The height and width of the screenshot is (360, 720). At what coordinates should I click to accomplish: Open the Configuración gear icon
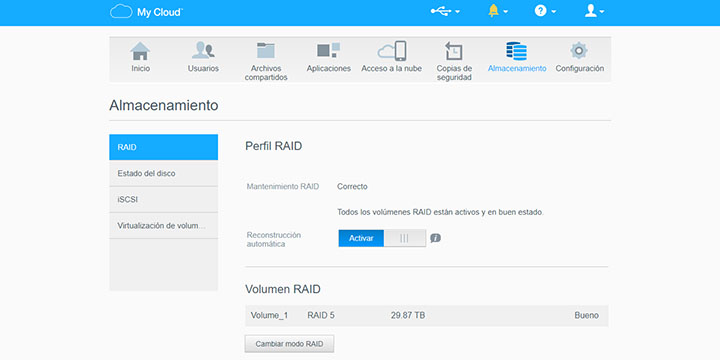point(579,51)
